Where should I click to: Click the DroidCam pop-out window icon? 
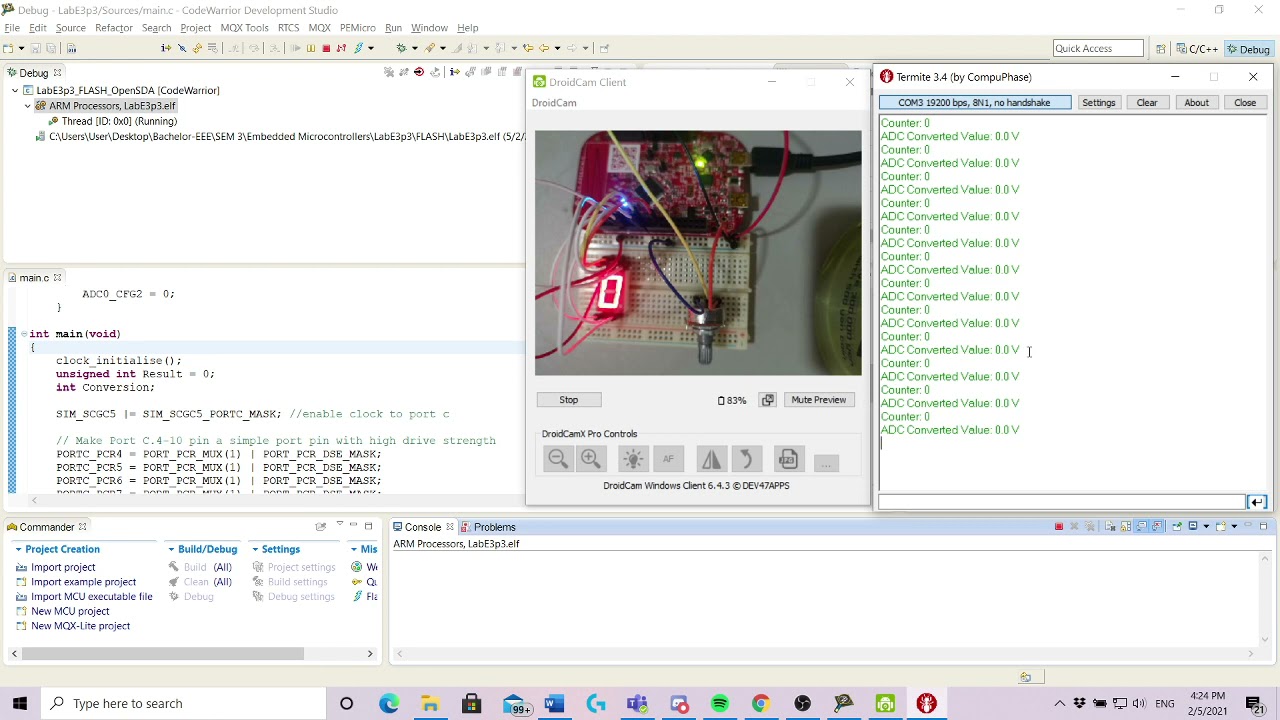767,400
